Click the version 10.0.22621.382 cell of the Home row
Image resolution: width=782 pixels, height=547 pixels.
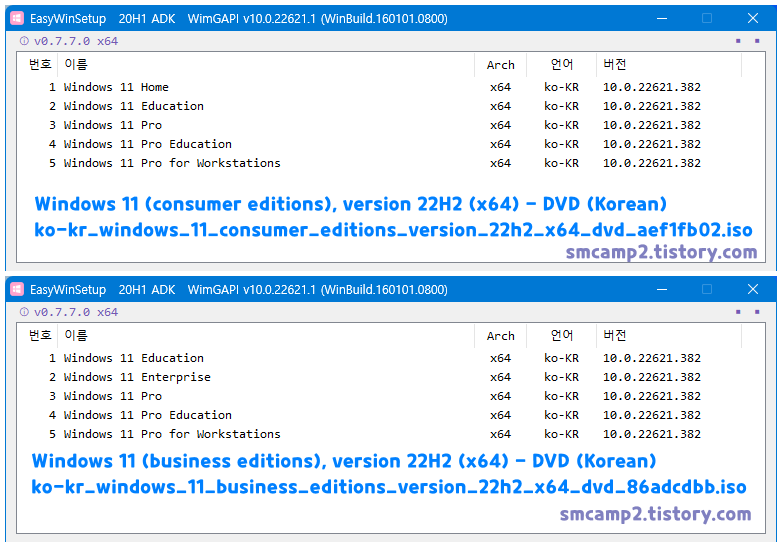pos(652,87)
